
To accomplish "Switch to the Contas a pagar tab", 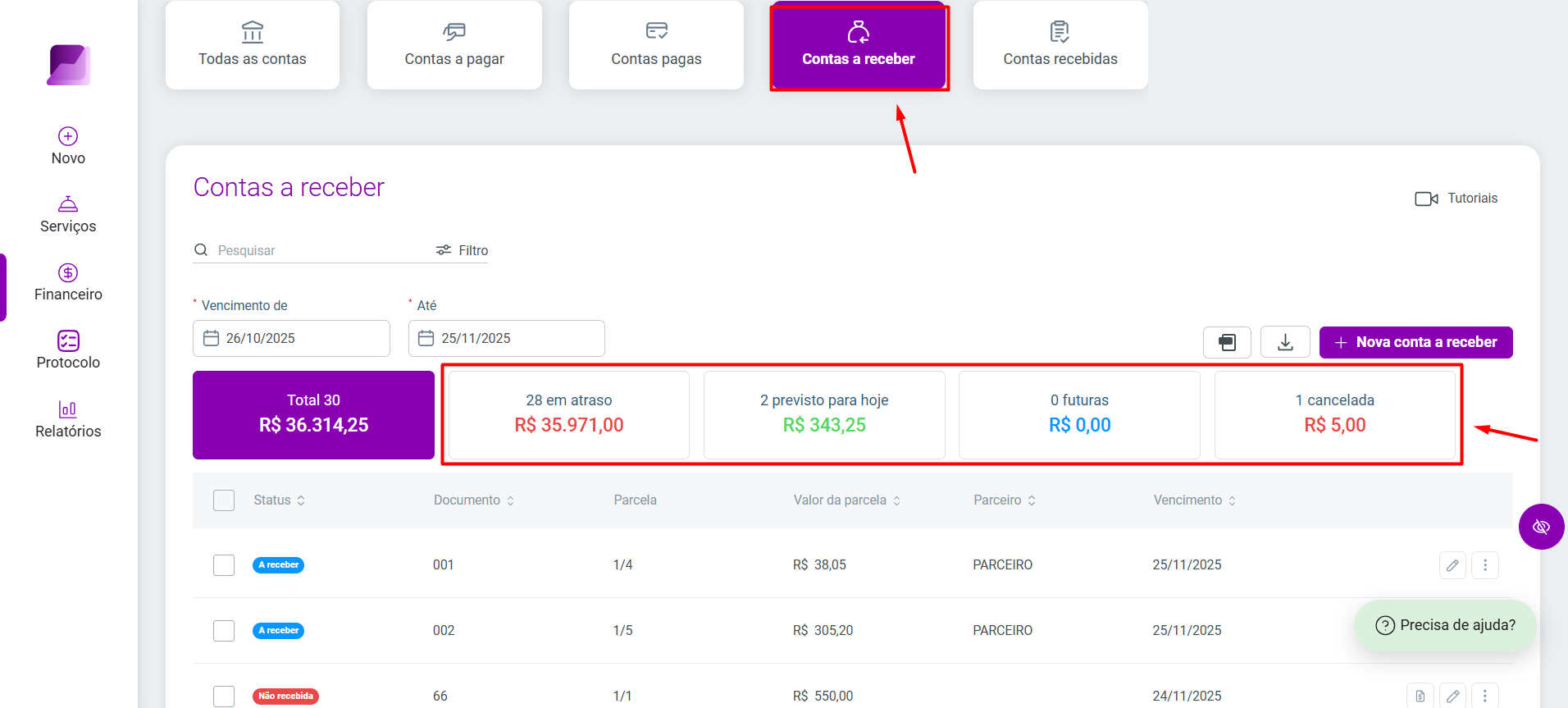I will 454,45.
